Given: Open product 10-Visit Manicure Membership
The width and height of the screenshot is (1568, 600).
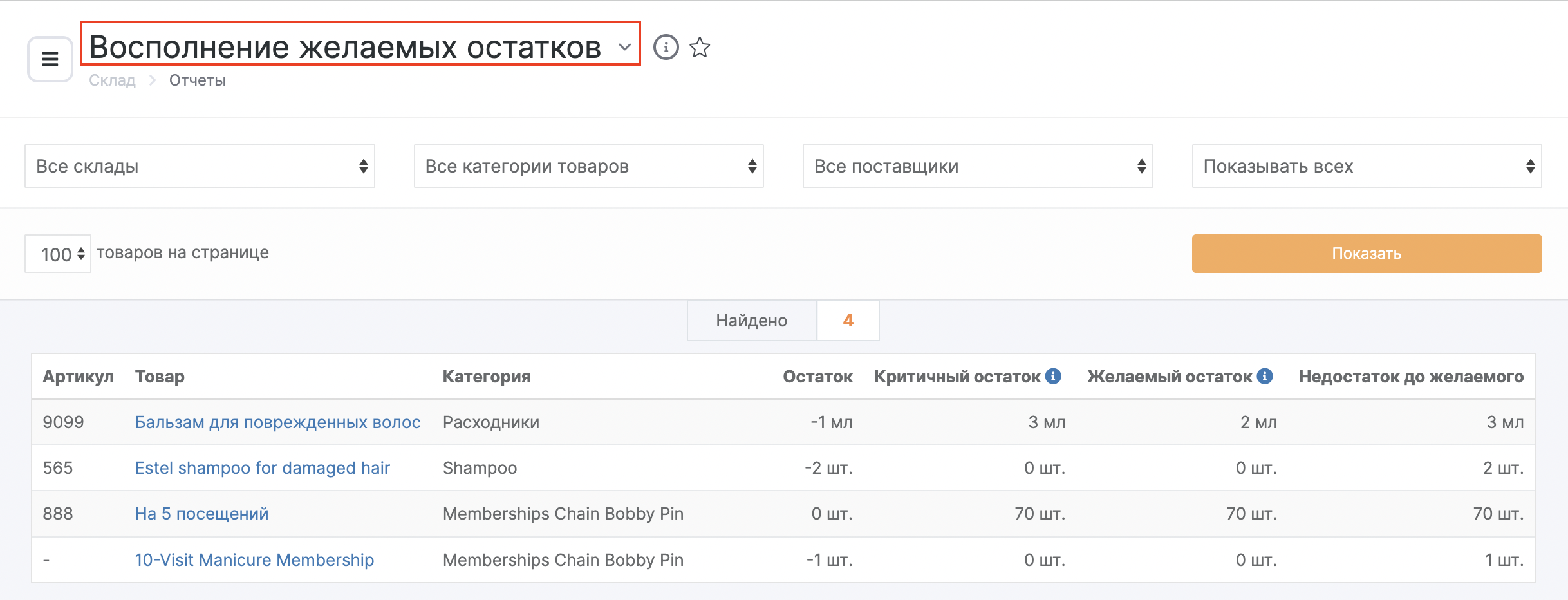Looking at the screenshot, I should click(x=254, y=560).
